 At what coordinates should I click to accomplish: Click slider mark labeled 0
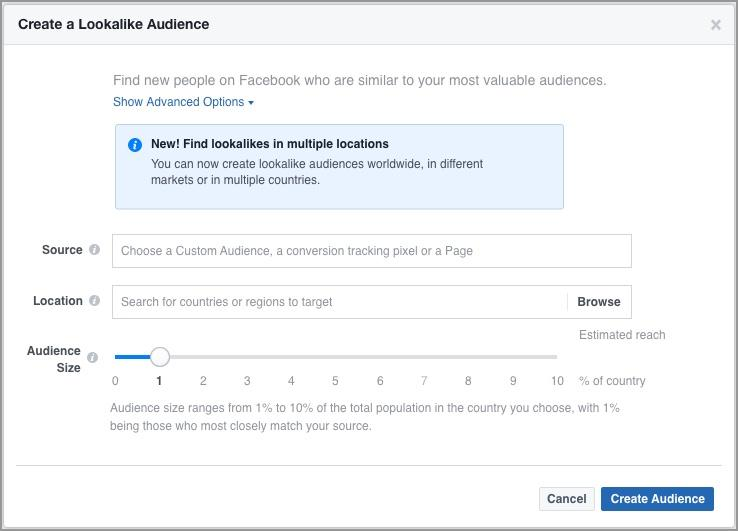pyautogui.click(x=115, y=380)
